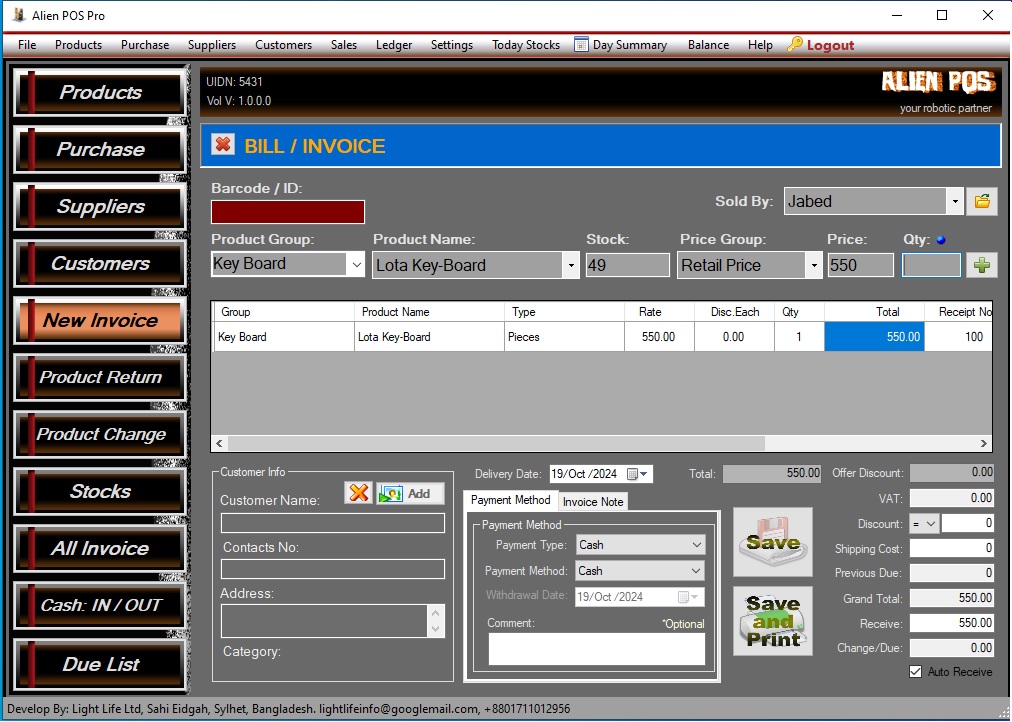Click the green plus add item icon
This screenshot has width=1012, height=722.
(984, 265)
